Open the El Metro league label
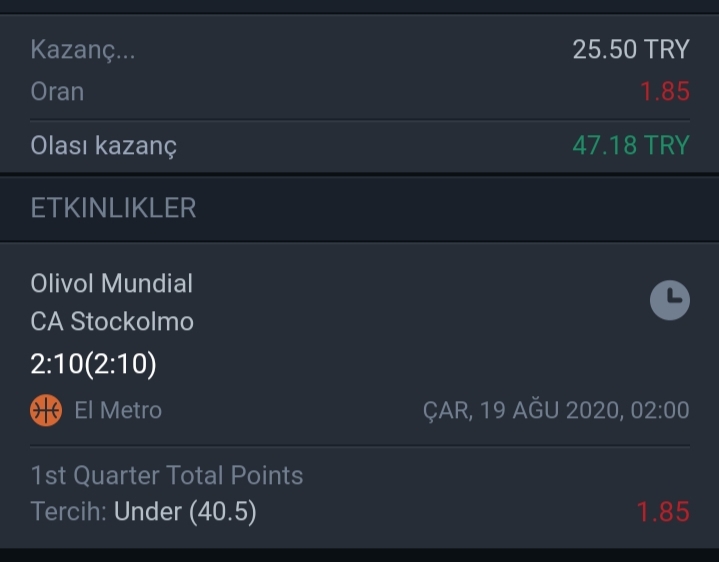The width and height of the screenshot is (719, 562). pos(118,410)
